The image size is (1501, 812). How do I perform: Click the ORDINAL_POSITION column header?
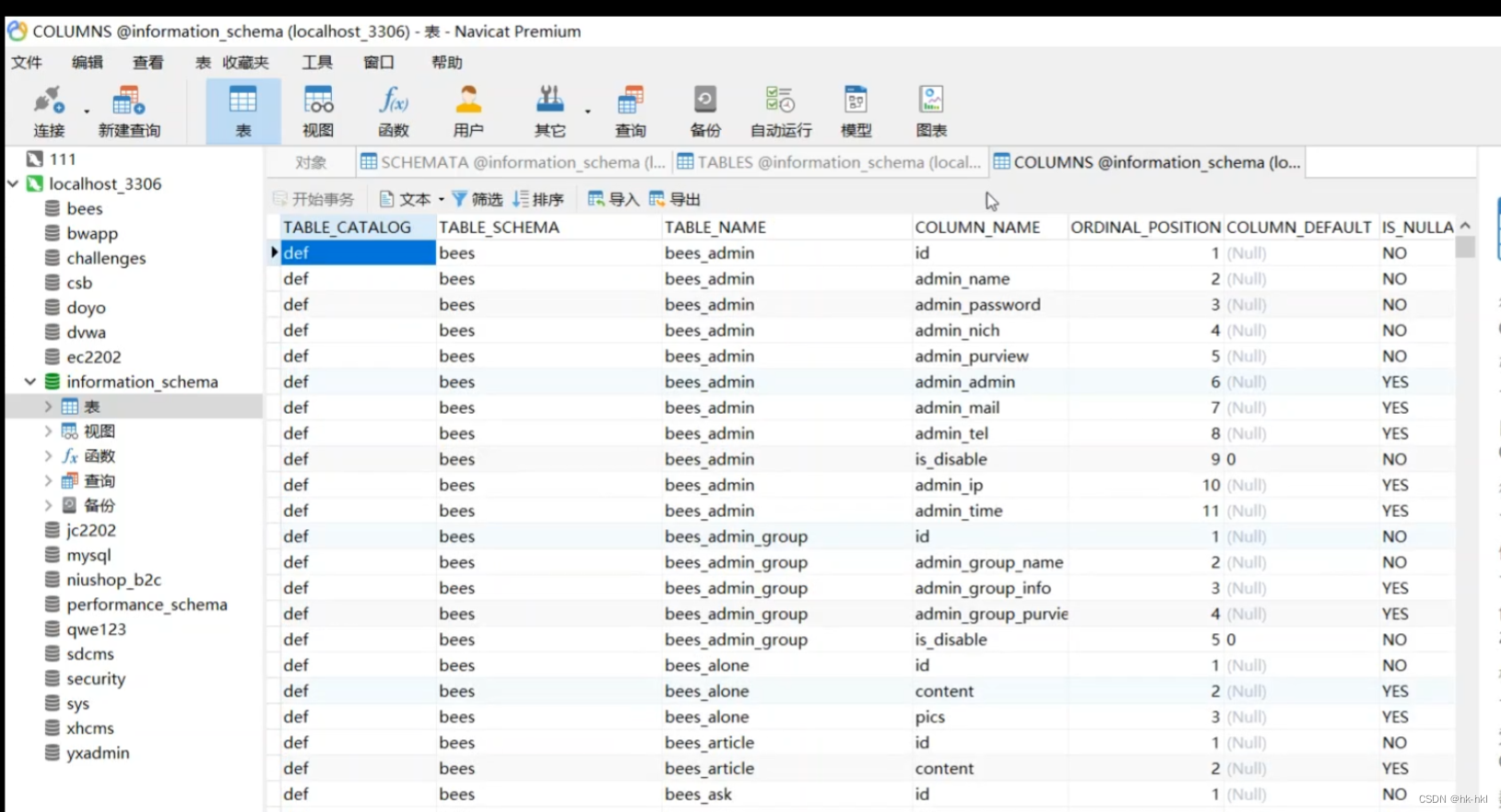click(x=1145, y=227)
